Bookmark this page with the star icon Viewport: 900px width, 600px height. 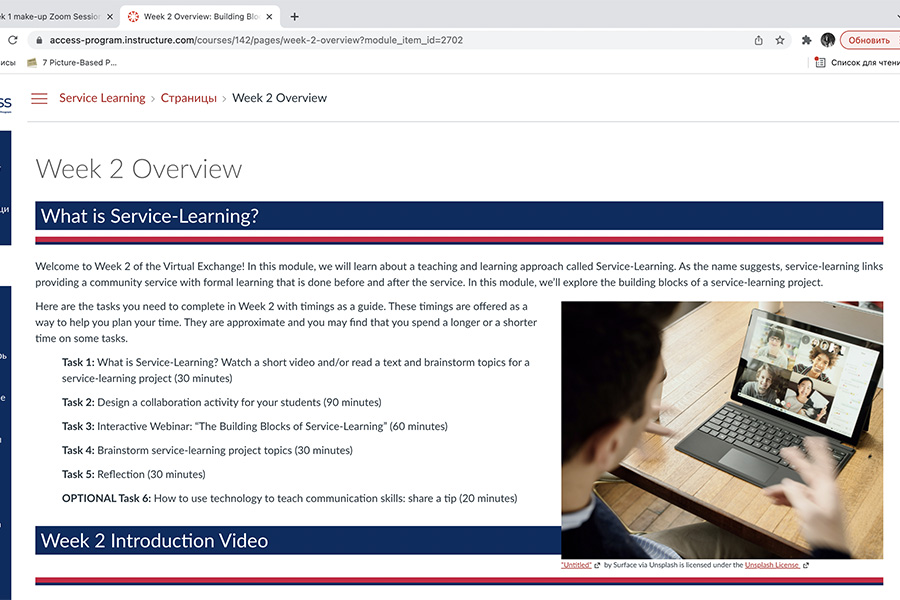point(779,40)
